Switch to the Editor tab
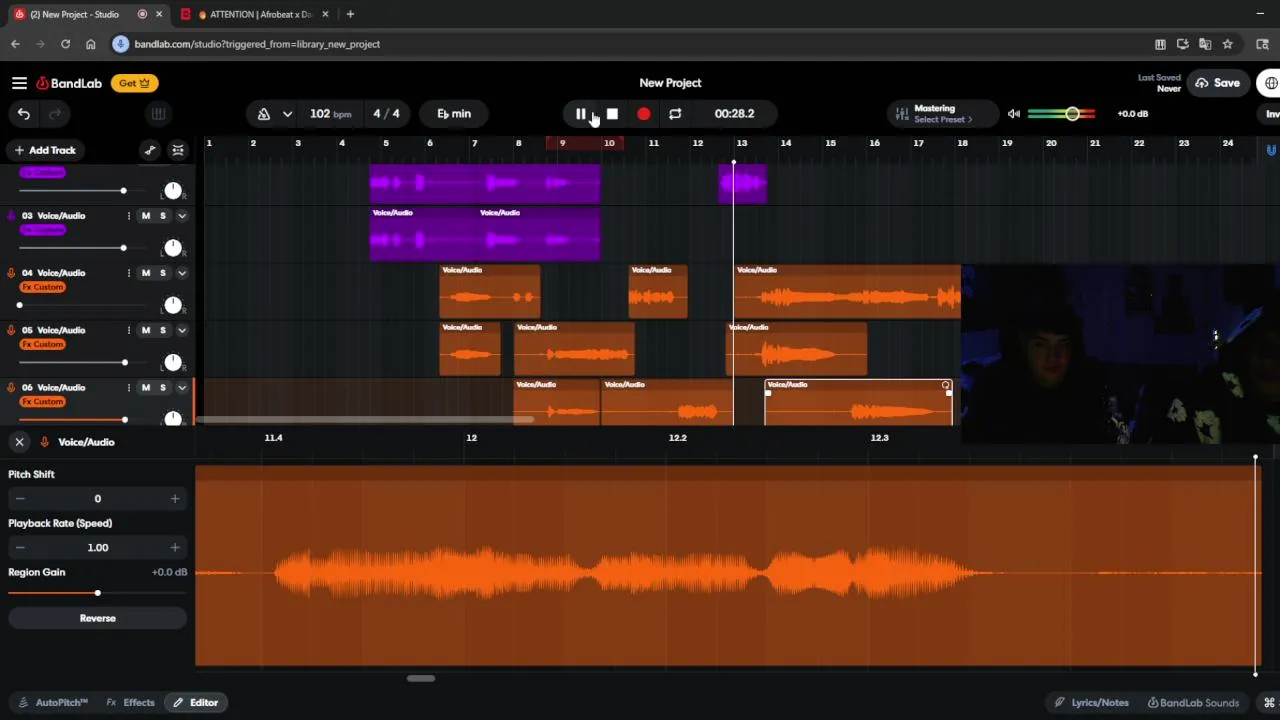 [x=195, y=702]
